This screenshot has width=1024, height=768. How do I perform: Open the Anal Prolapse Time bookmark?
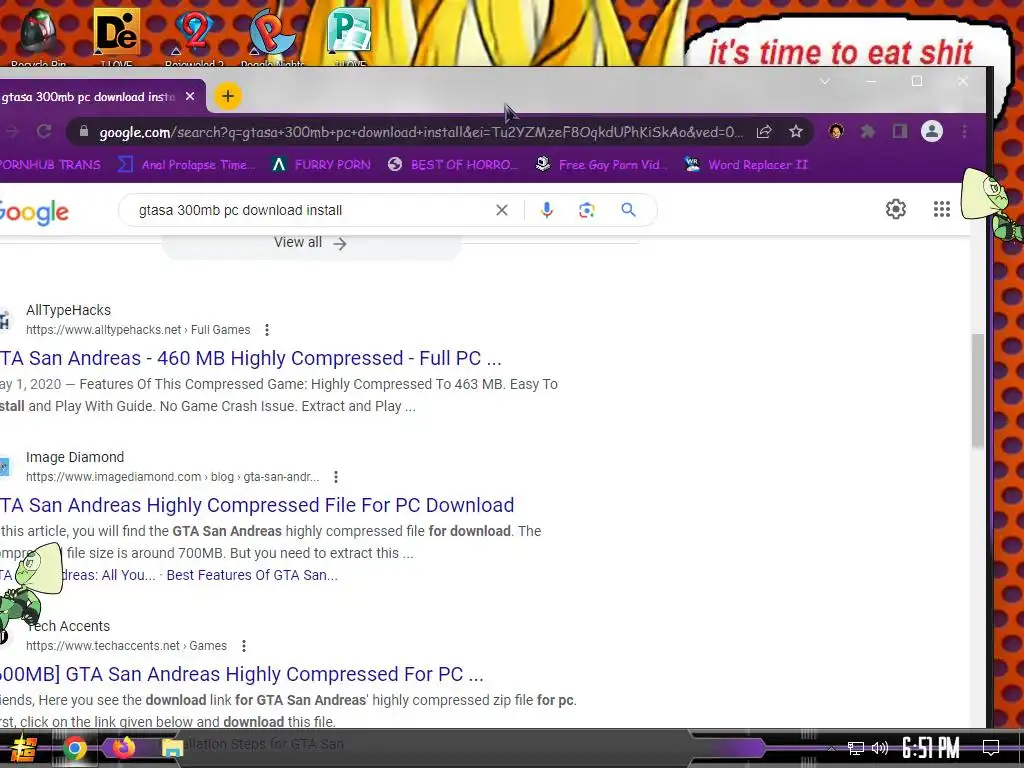[x=187, y=165]
